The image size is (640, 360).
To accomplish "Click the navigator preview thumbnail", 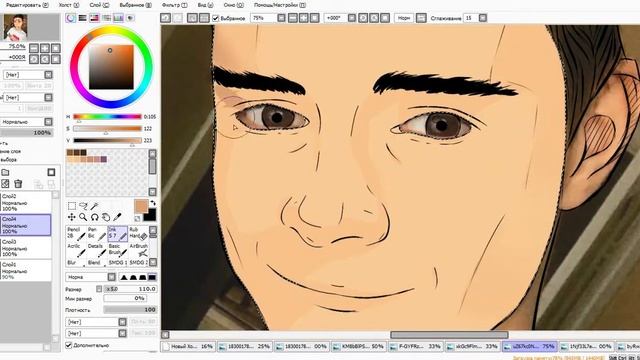I will coord(16,27).
